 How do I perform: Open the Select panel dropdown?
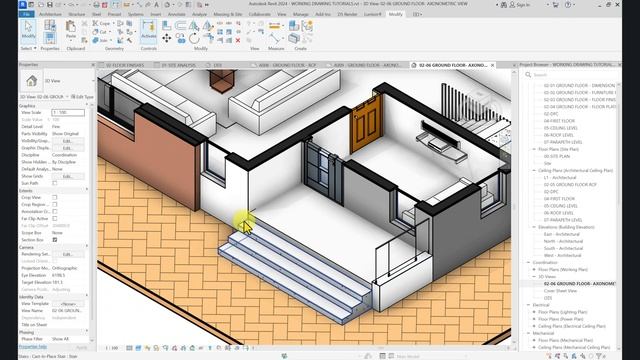pos(29,48)
